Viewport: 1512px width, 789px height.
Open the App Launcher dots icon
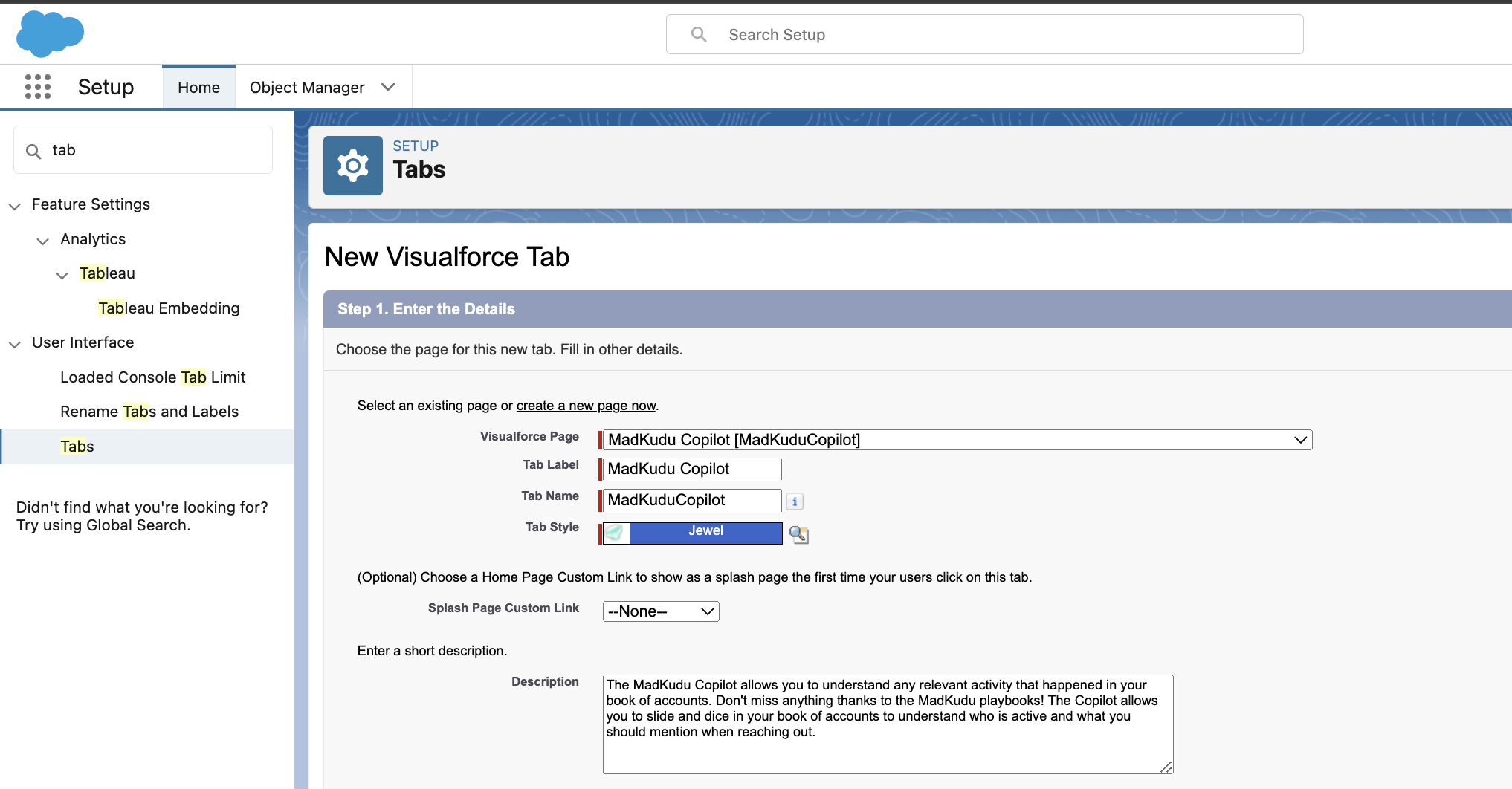click(38, 87)
